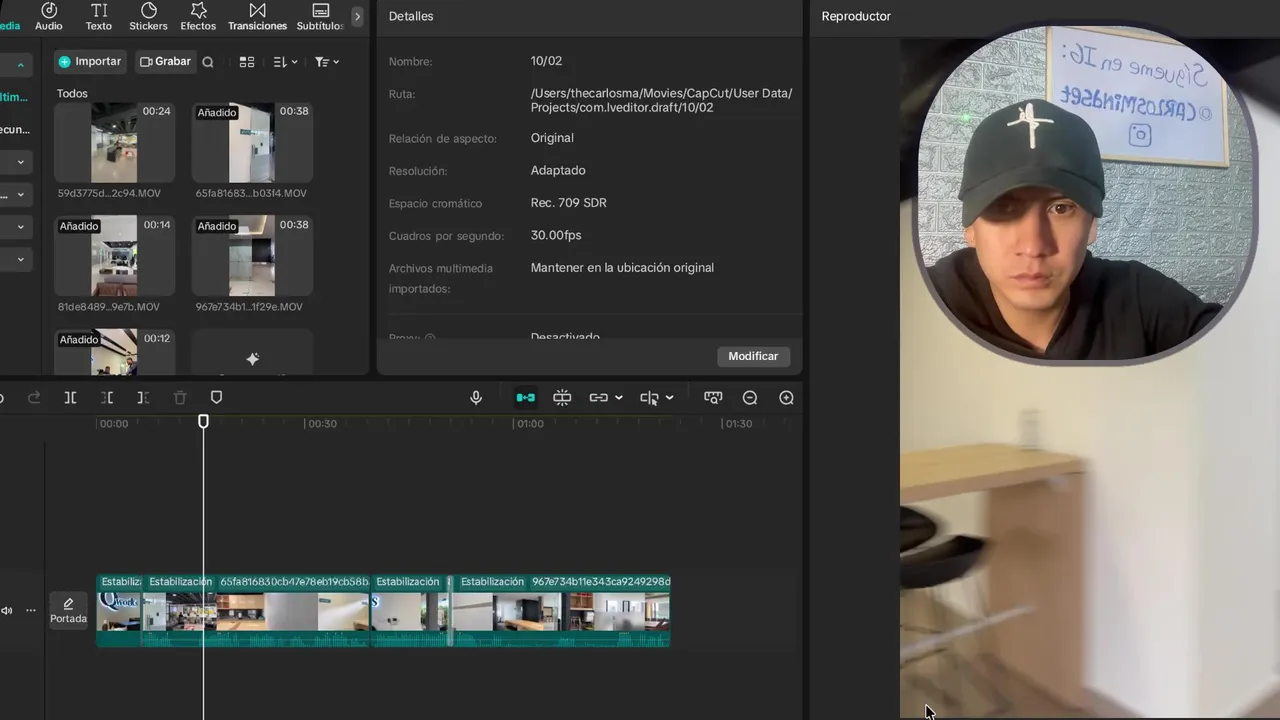Select the first Estabilización clip on timeline

click(119, 610)
